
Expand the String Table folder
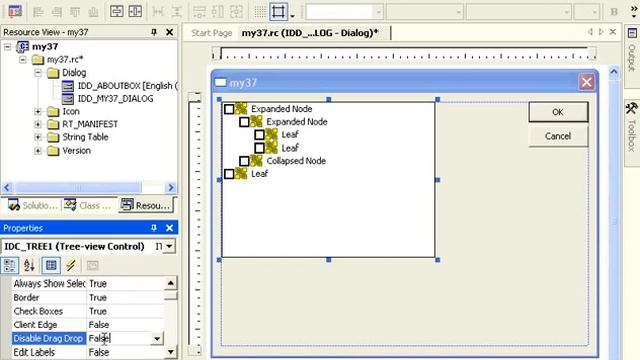[38, 138]
